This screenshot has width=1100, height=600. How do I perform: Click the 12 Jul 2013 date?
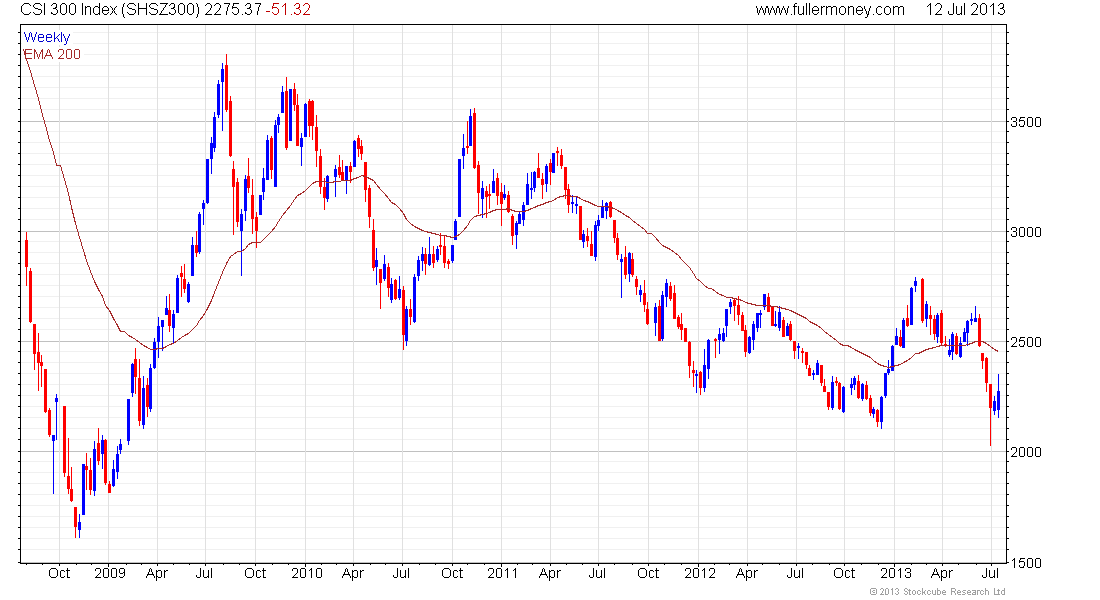[x=966, y=10]
